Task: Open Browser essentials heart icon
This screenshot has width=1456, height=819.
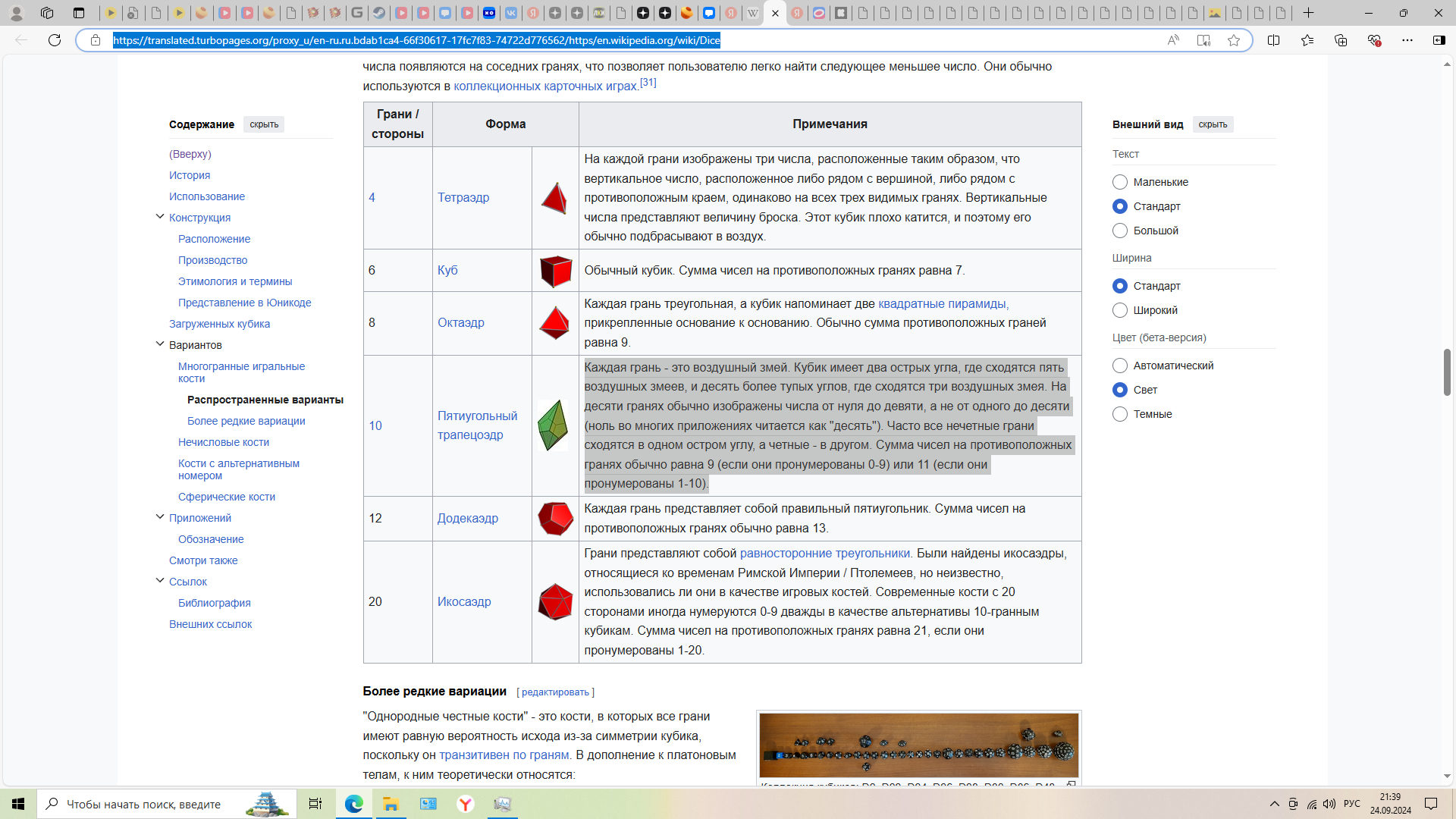Action: pyautogui.click(x=1374, y=40)
